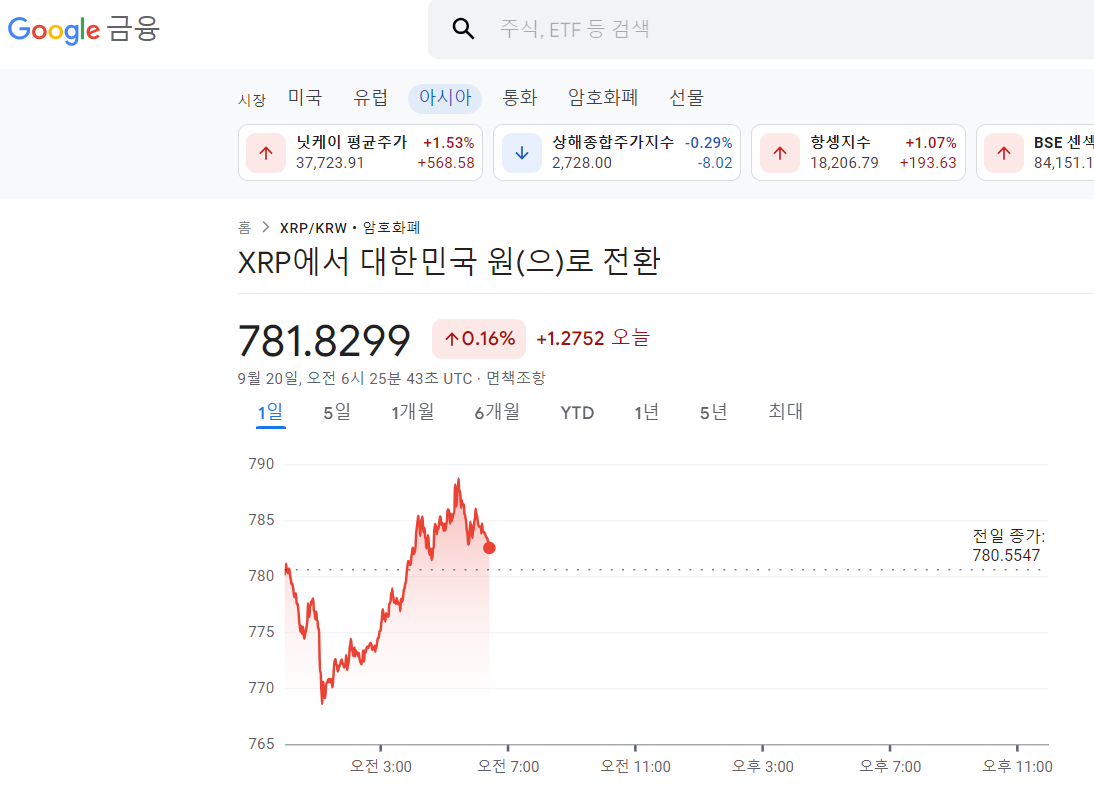
Task: Click the ↑0.16% change badge
Action: (x=479, y=339)
